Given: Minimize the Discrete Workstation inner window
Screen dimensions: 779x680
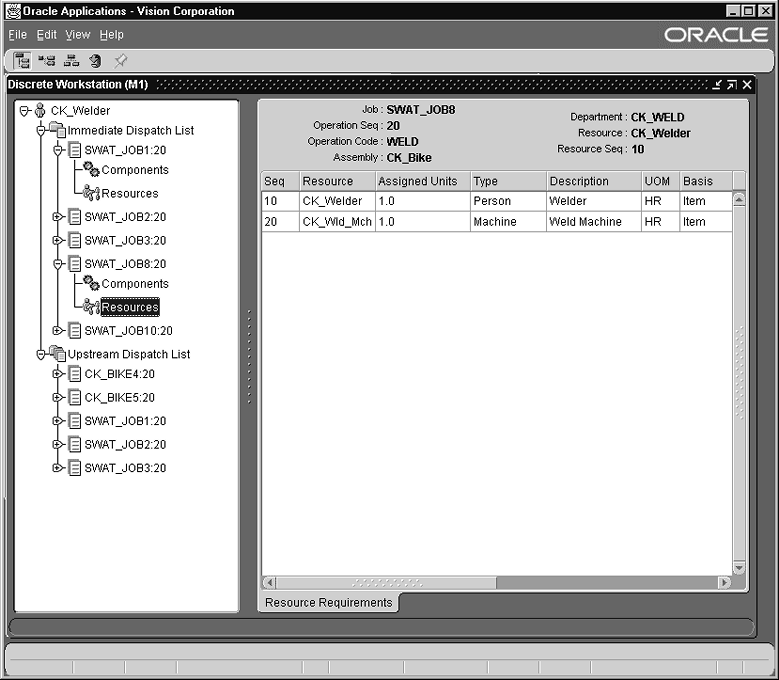Looking at the screenshot, I should (x=716, y=84).
